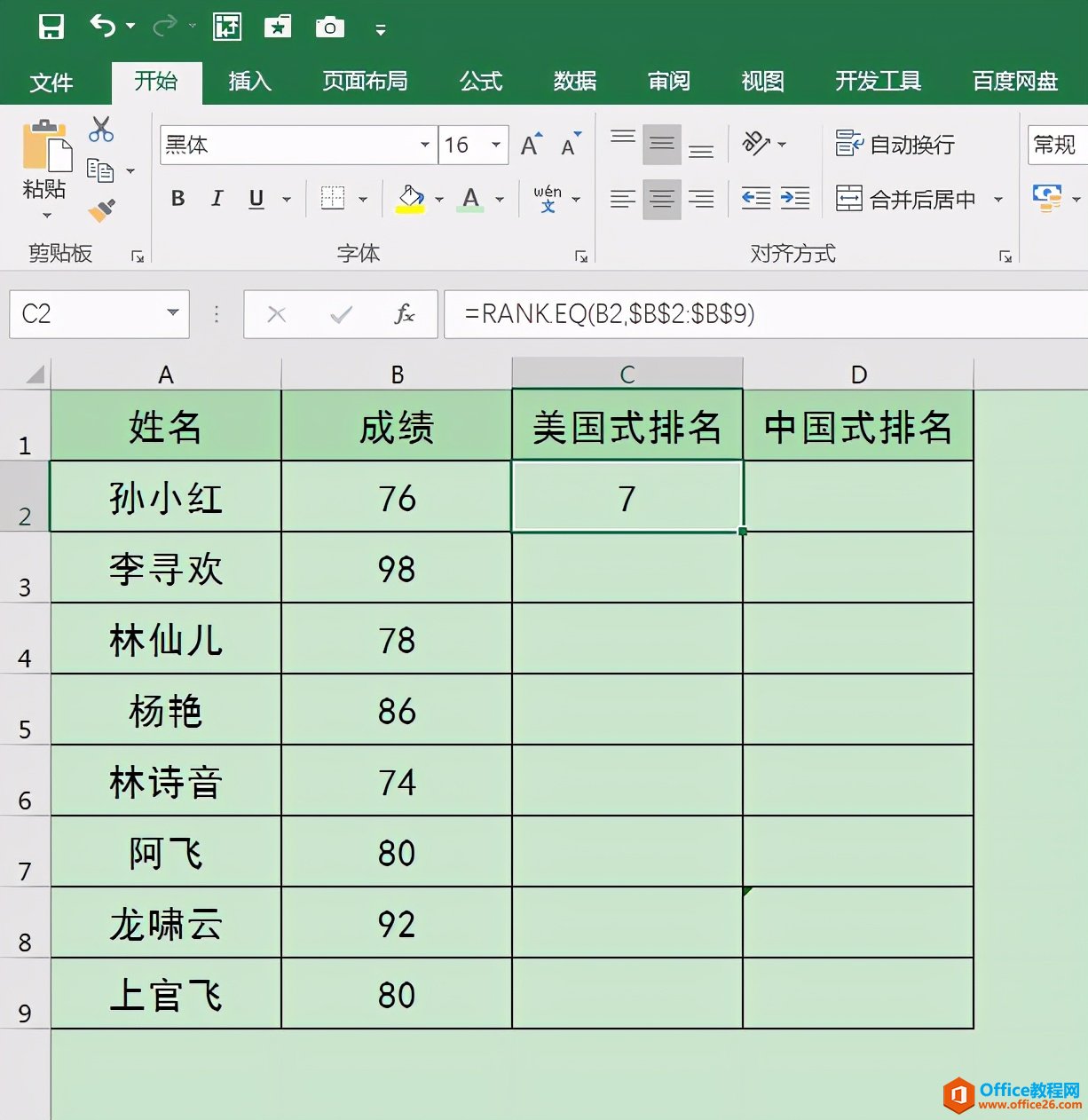This screenshot has height=1120, width=1088.
Task: Select column B header
Action: pyautogui.click(x=397, y=375)
